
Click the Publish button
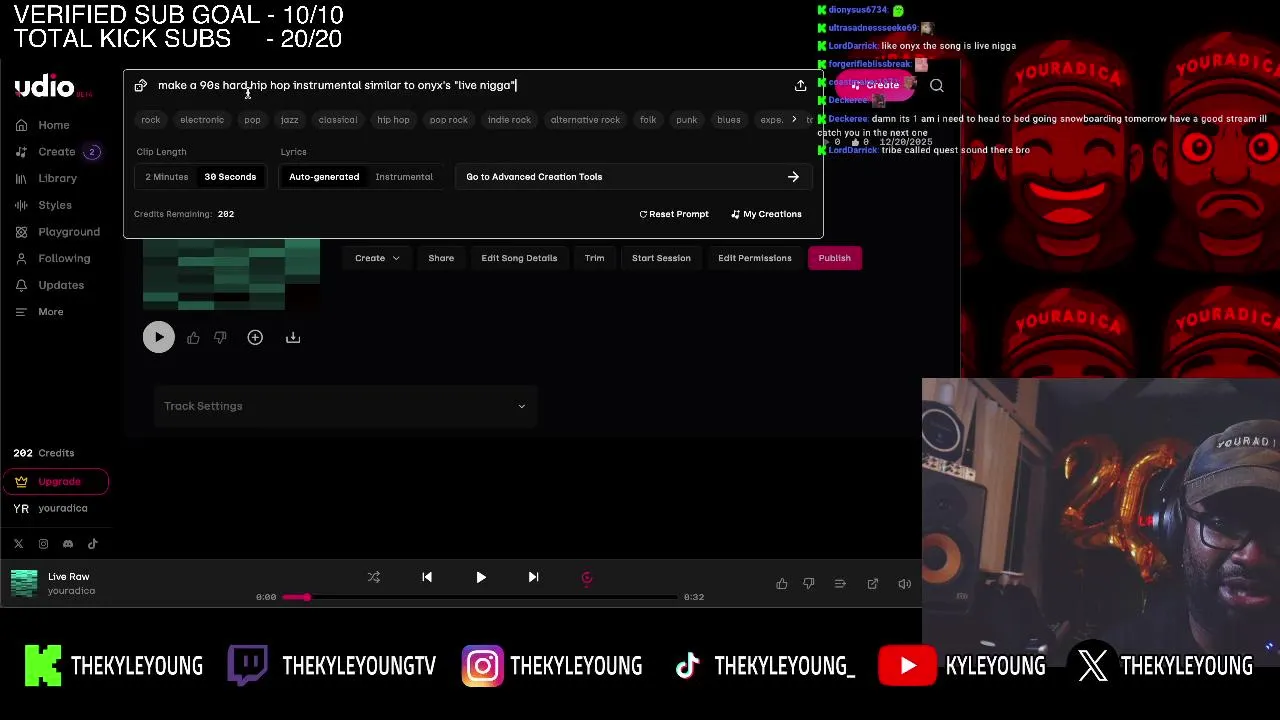[x=835, y=258]
